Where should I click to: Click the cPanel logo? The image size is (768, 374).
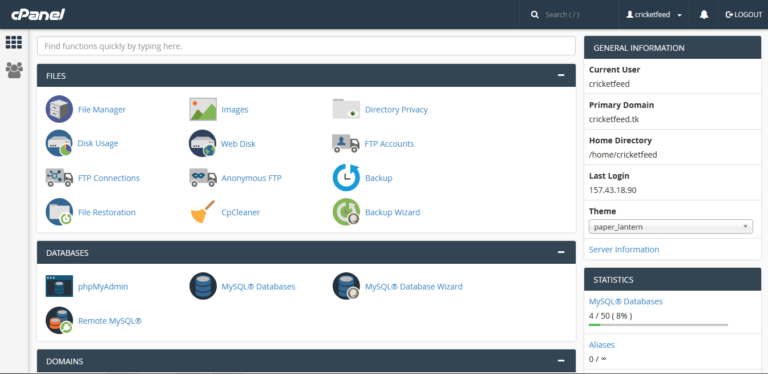[38, 14]
